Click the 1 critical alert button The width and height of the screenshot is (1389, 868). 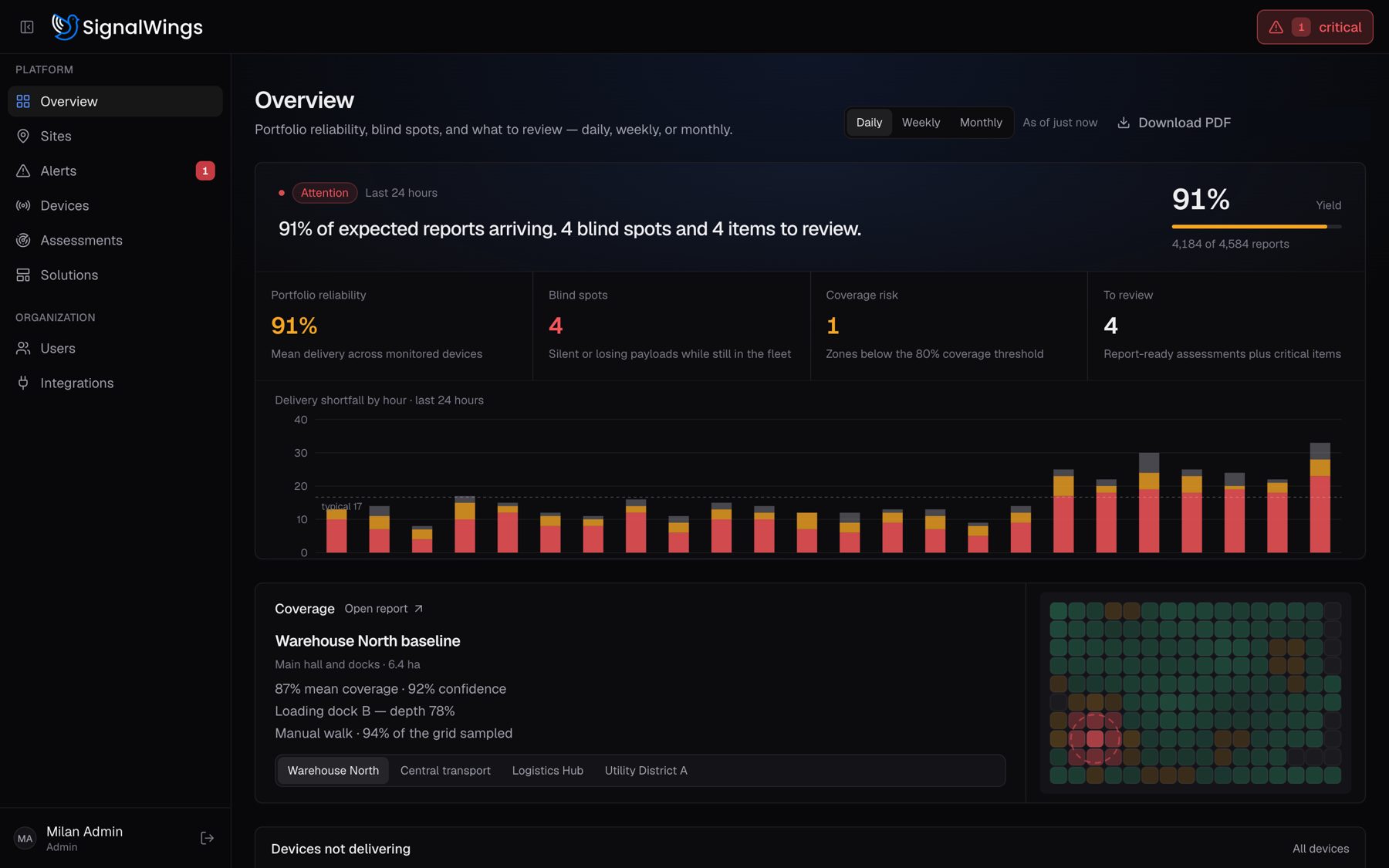[1315, 27]
